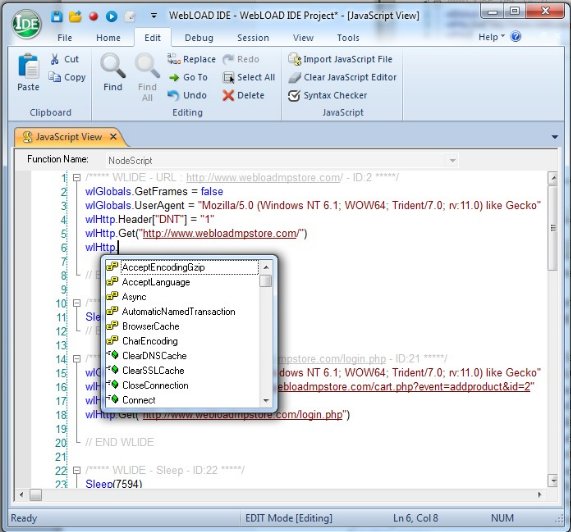
Task: Open the document tab list dropdown arrow
Action: [x=555, y=137]
